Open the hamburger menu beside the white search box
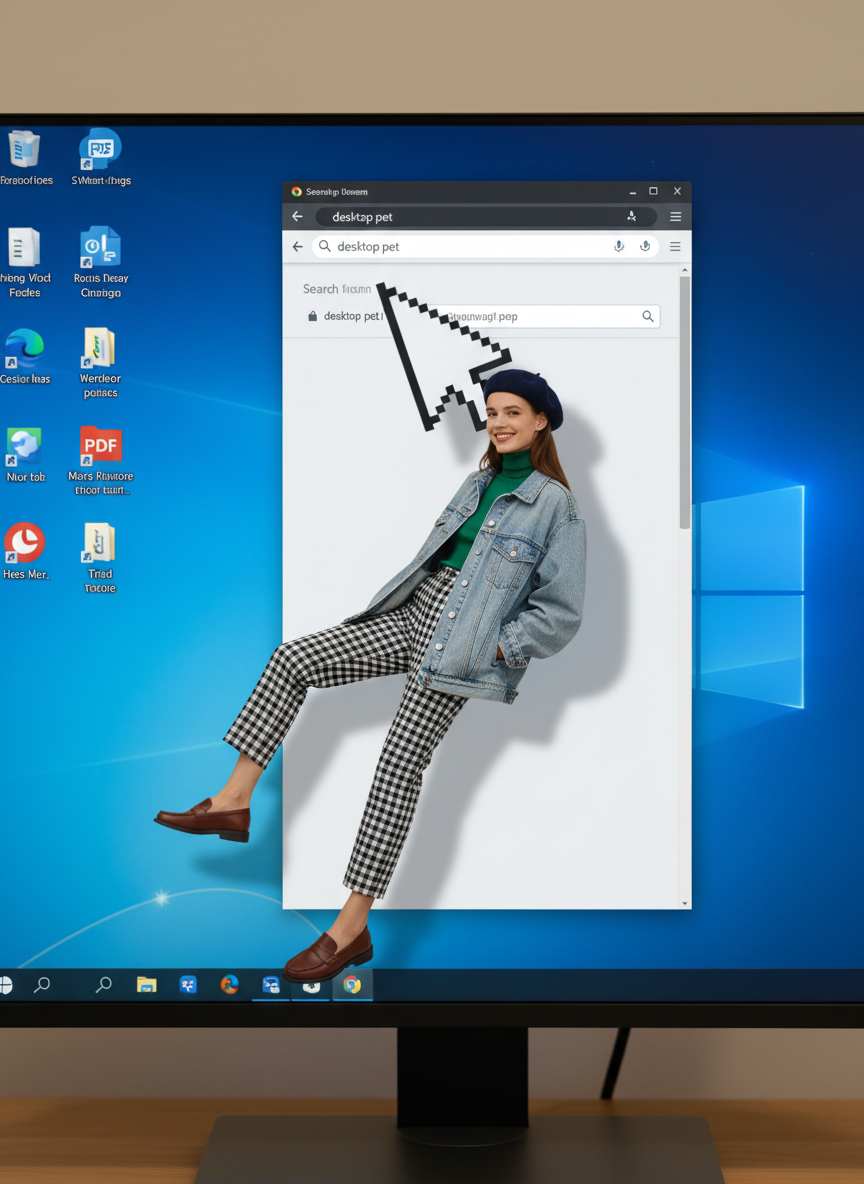The width and height of the screenshot is (864, 1184). [x=675, y=247]
